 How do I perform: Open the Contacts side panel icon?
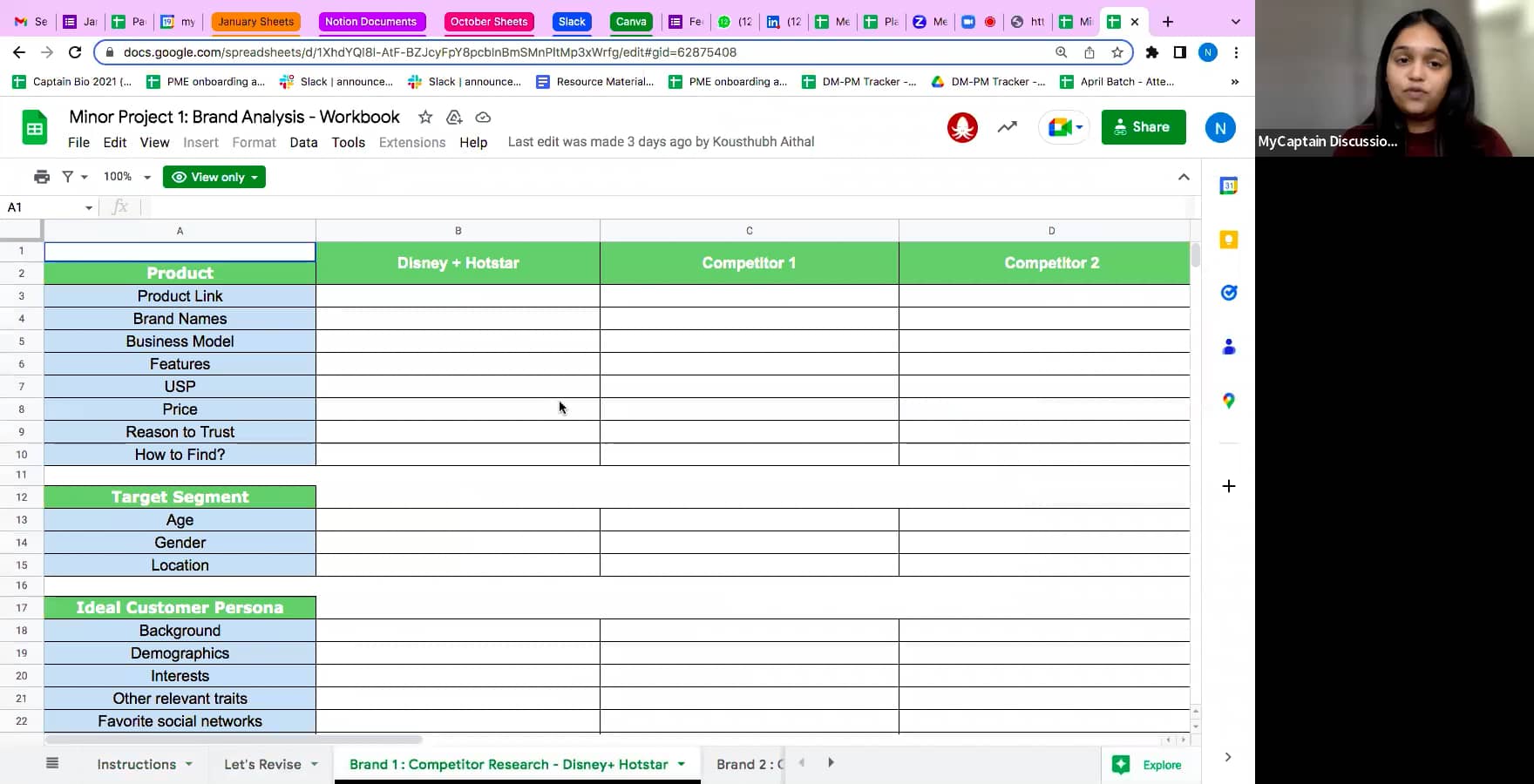click(x=1229, y=347)
